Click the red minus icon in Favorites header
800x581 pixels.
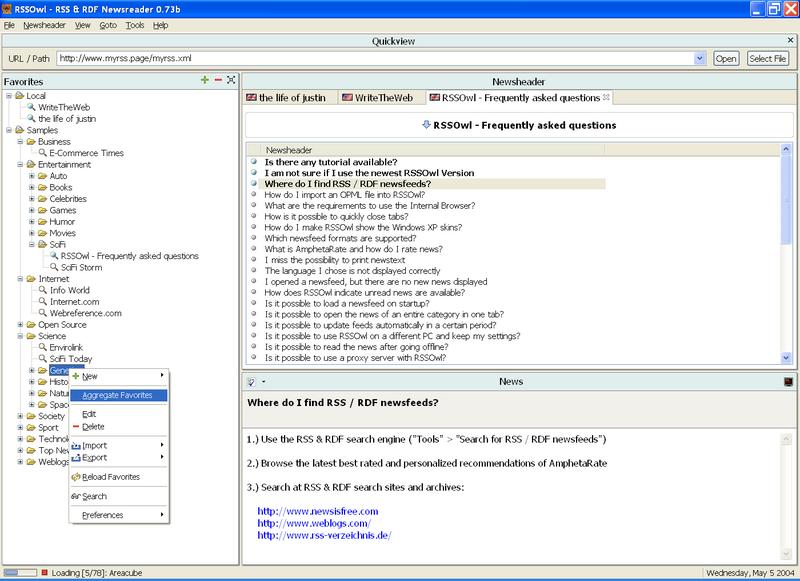pyautogui.click(x=218, y=80)
